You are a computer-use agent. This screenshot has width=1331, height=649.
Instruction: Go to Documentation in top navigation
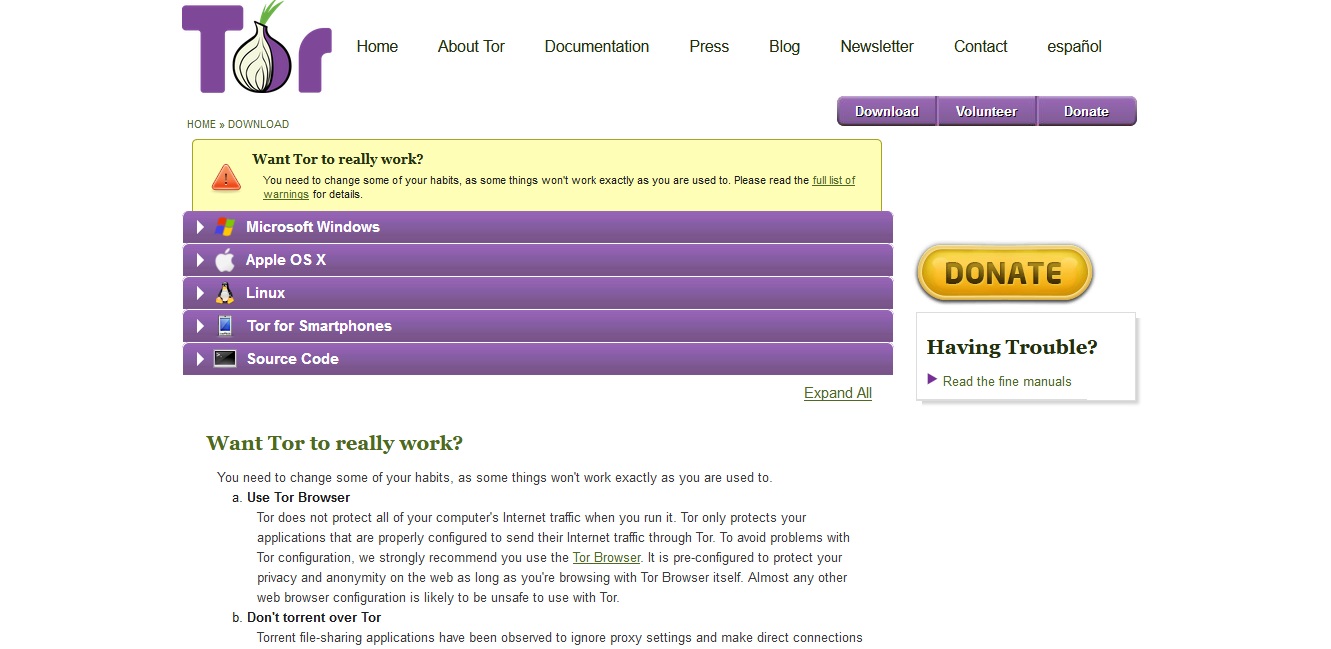point(597,47)
